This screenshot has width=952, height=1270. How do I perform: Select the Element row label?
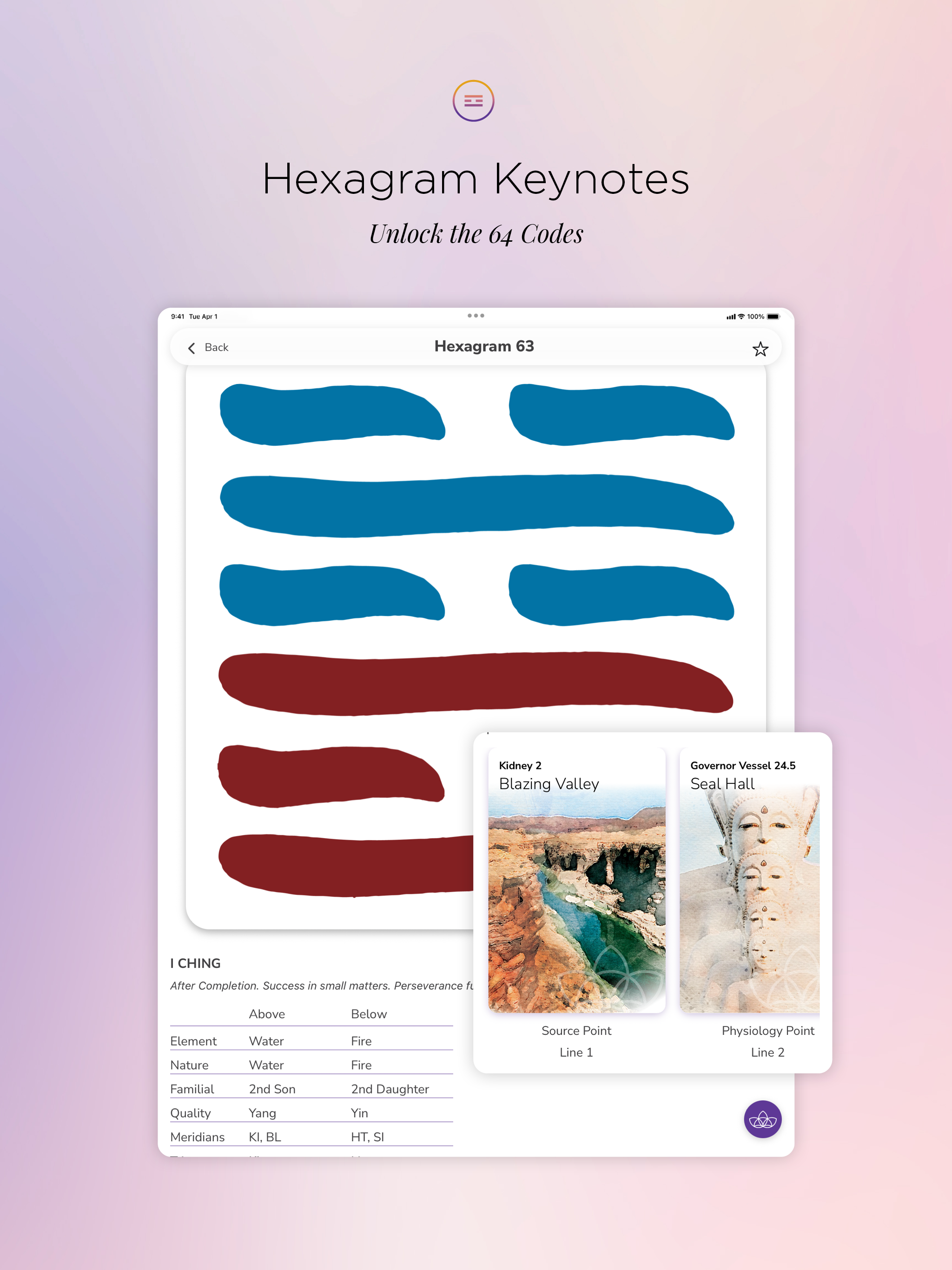point(193,1041)
